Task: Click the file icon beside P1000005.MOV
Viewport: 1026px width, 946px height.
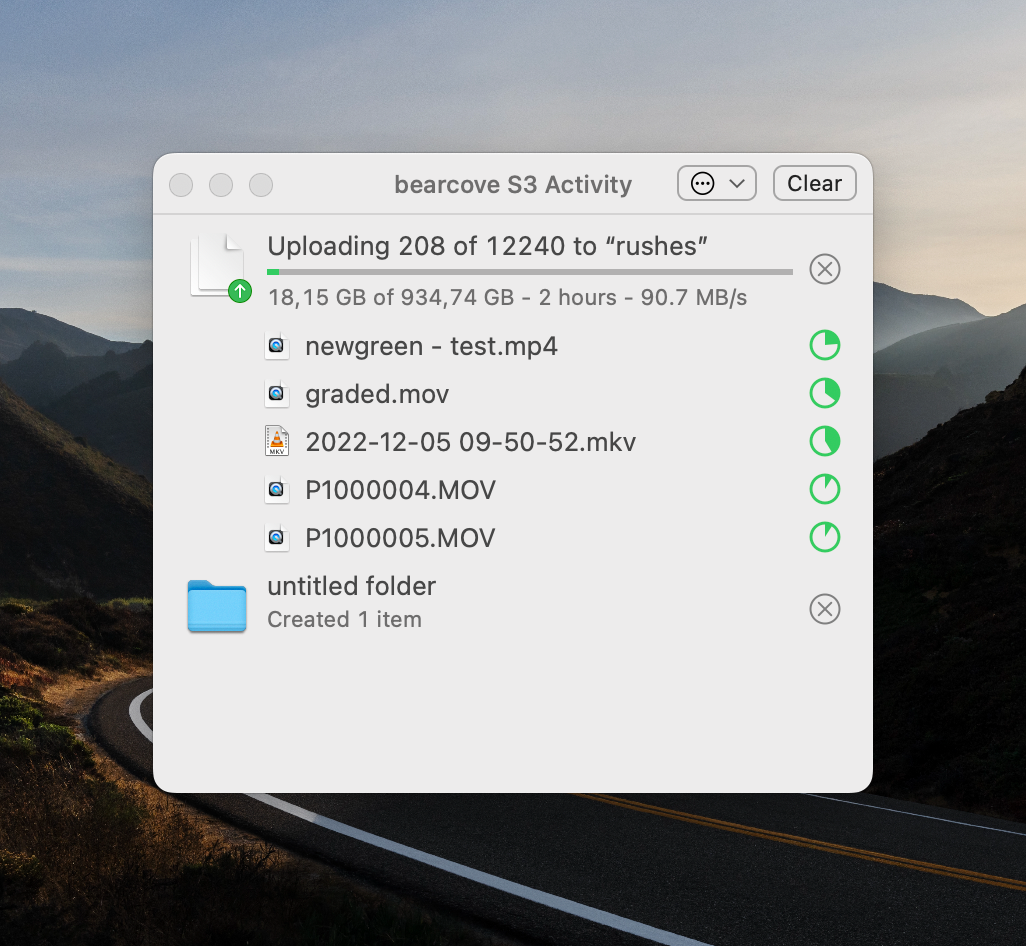Action: point(277,538)
